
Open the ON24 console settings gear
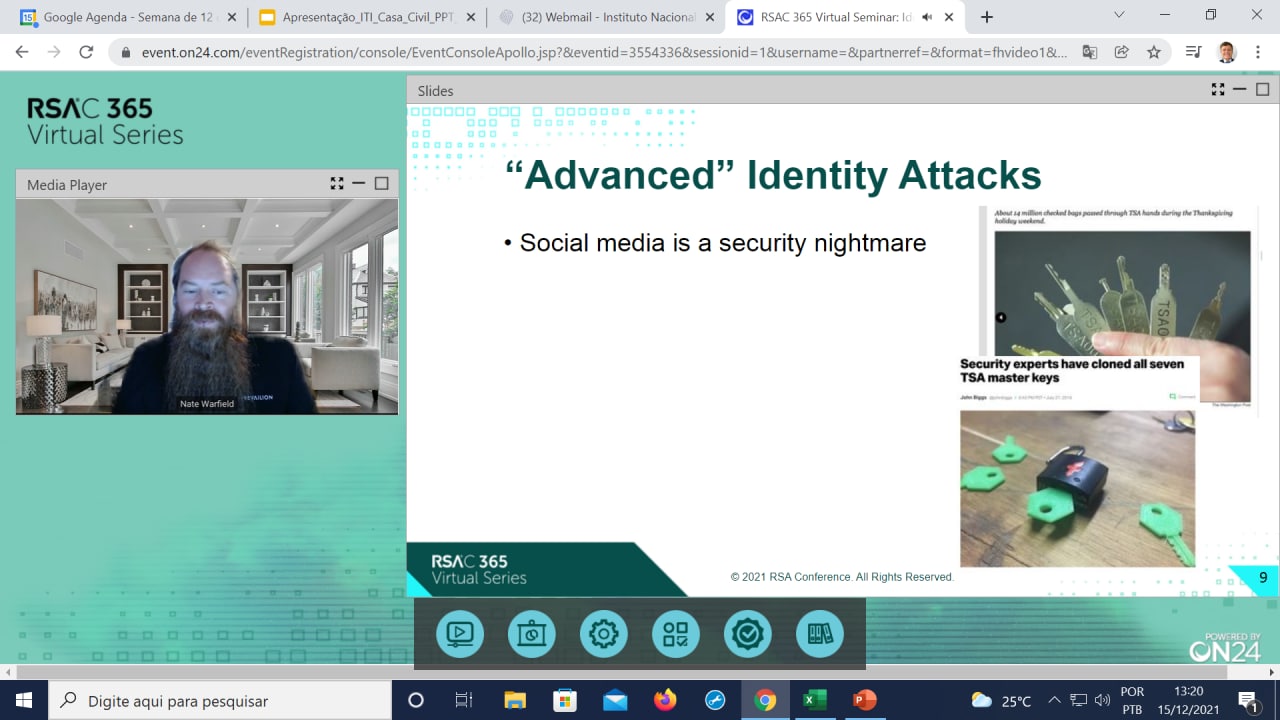[x=603, y=634]
